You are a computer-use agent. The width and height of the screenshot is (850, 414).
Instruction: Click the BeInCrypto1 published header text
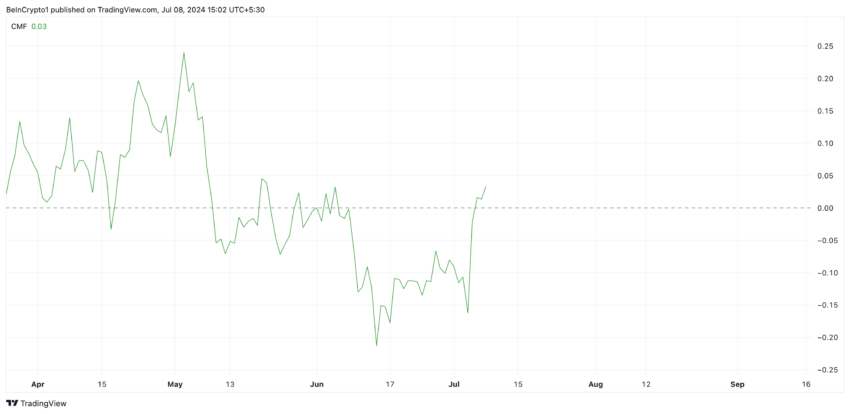coord(137,9)
